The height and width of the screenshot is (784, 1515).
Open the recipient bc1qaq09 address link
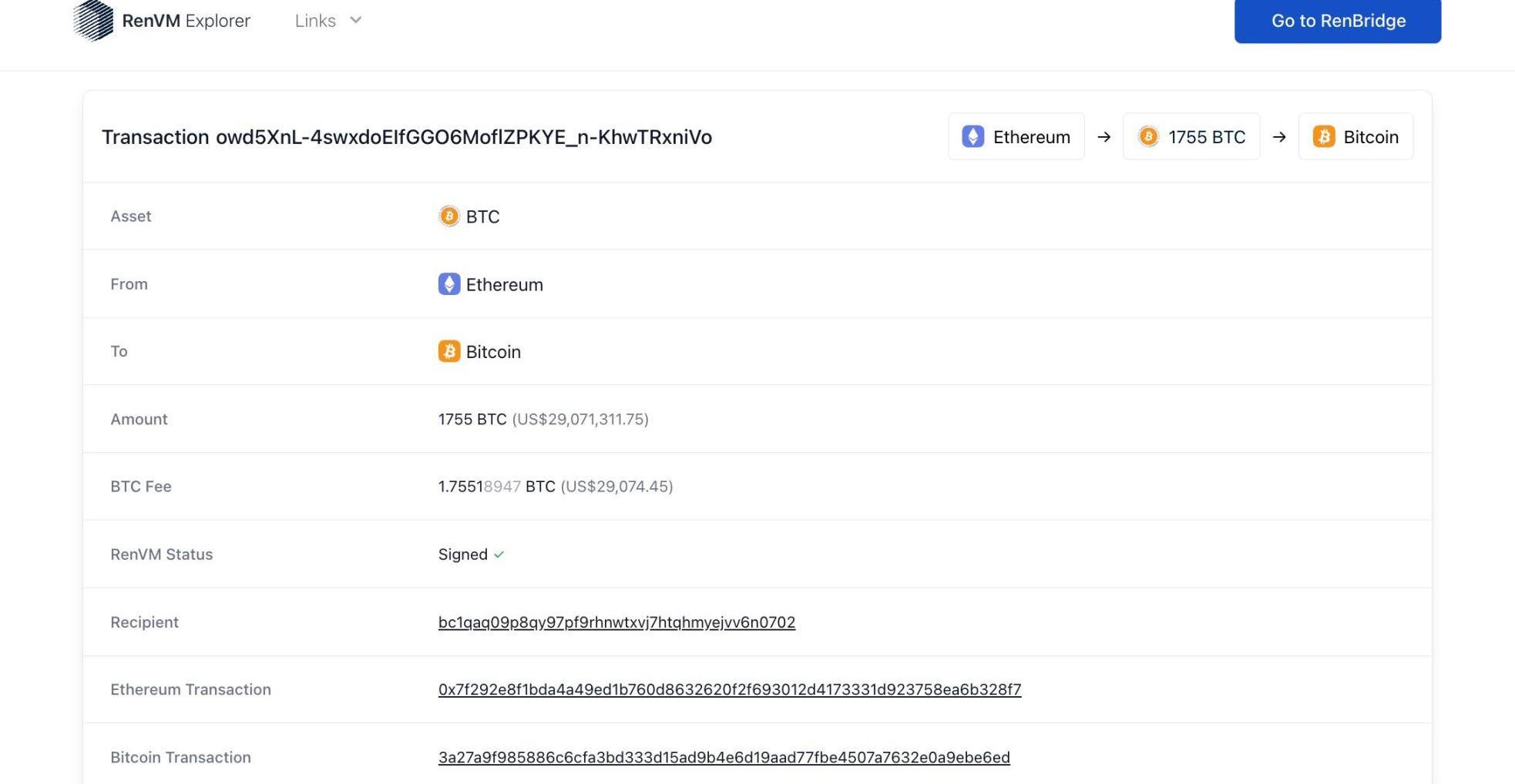(616, 622)
